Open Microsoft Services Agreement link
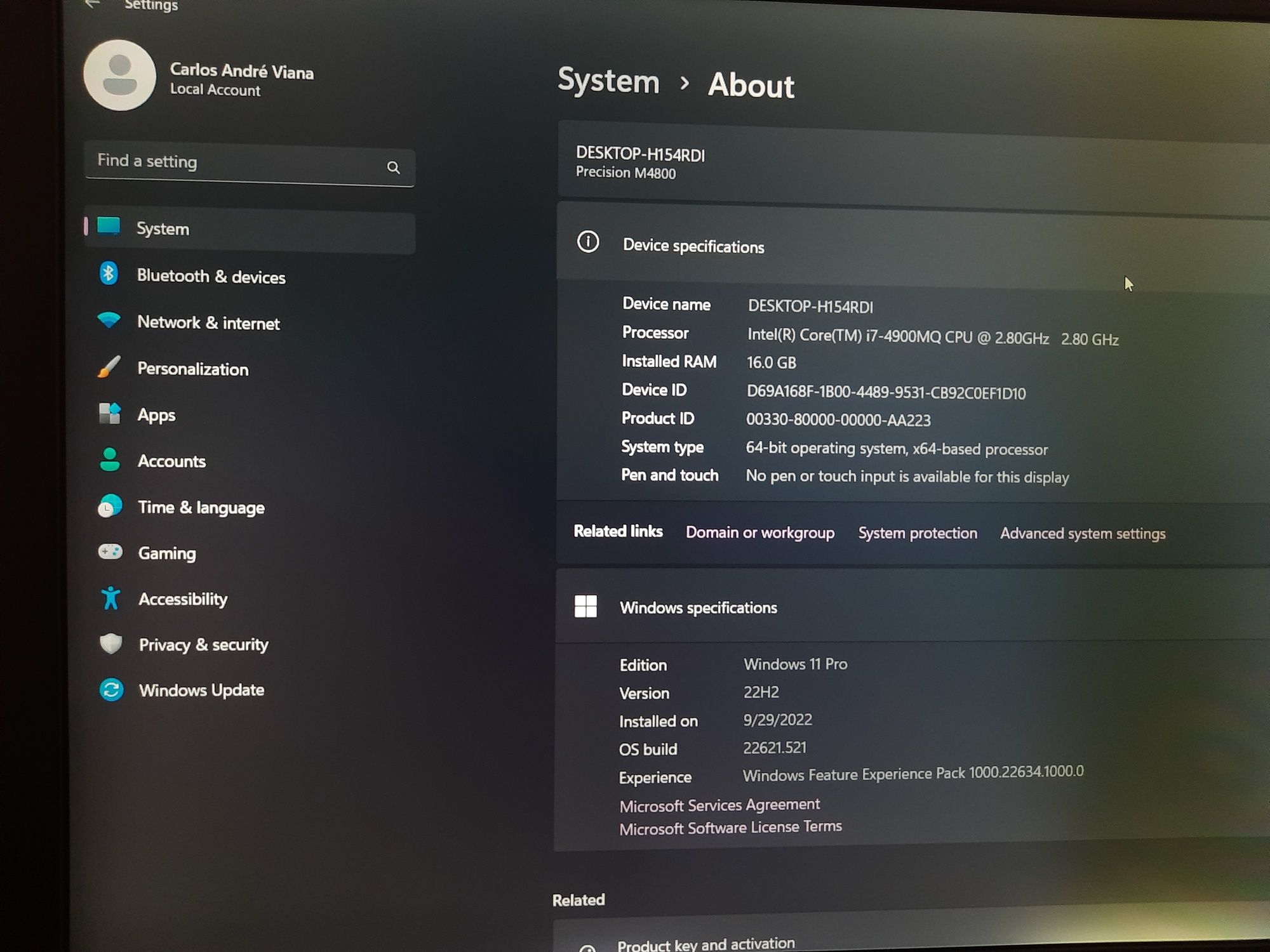 pos(719,805)
